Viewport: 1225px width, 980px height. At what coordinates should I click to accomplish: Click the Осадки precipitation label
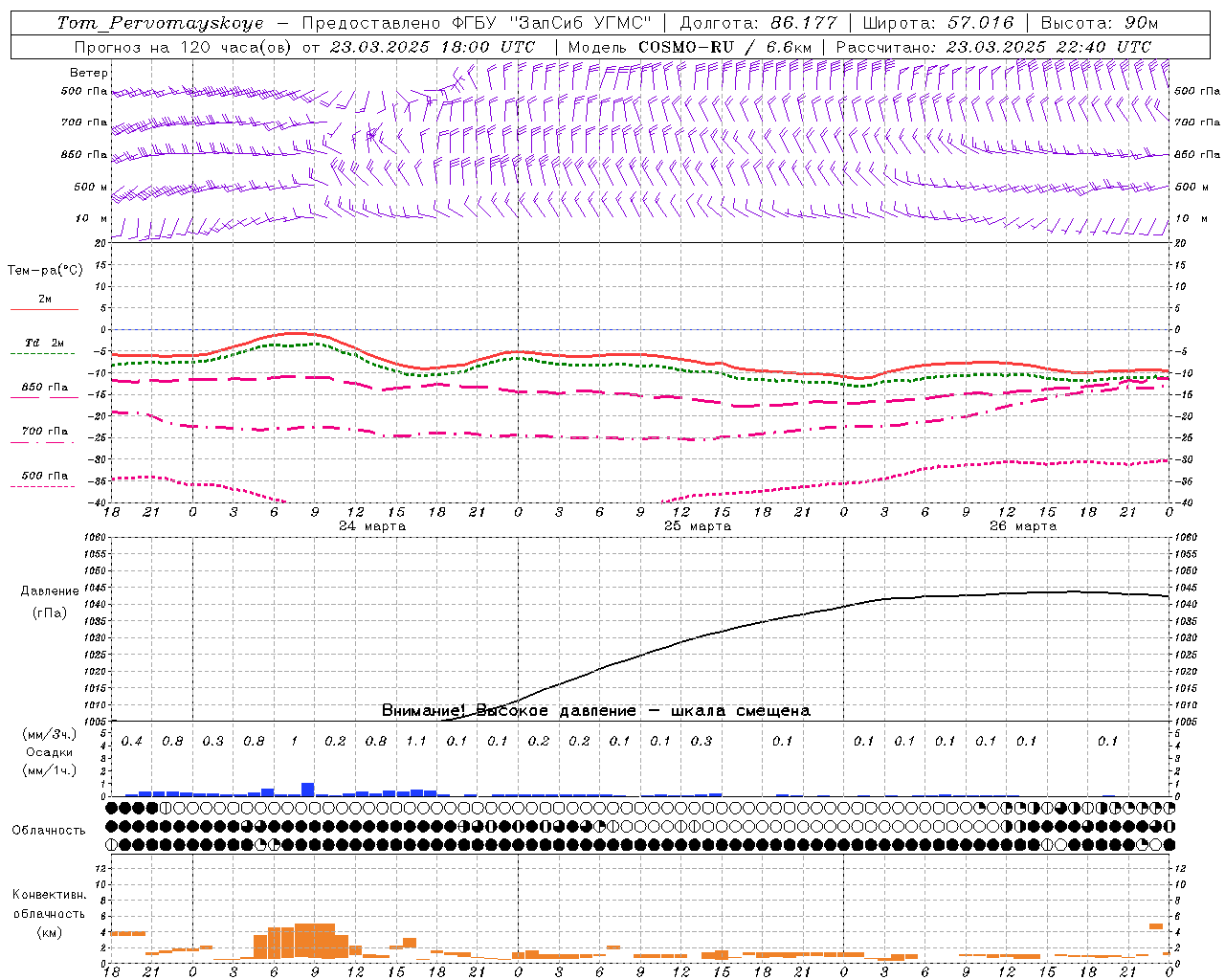coord(50,752)
